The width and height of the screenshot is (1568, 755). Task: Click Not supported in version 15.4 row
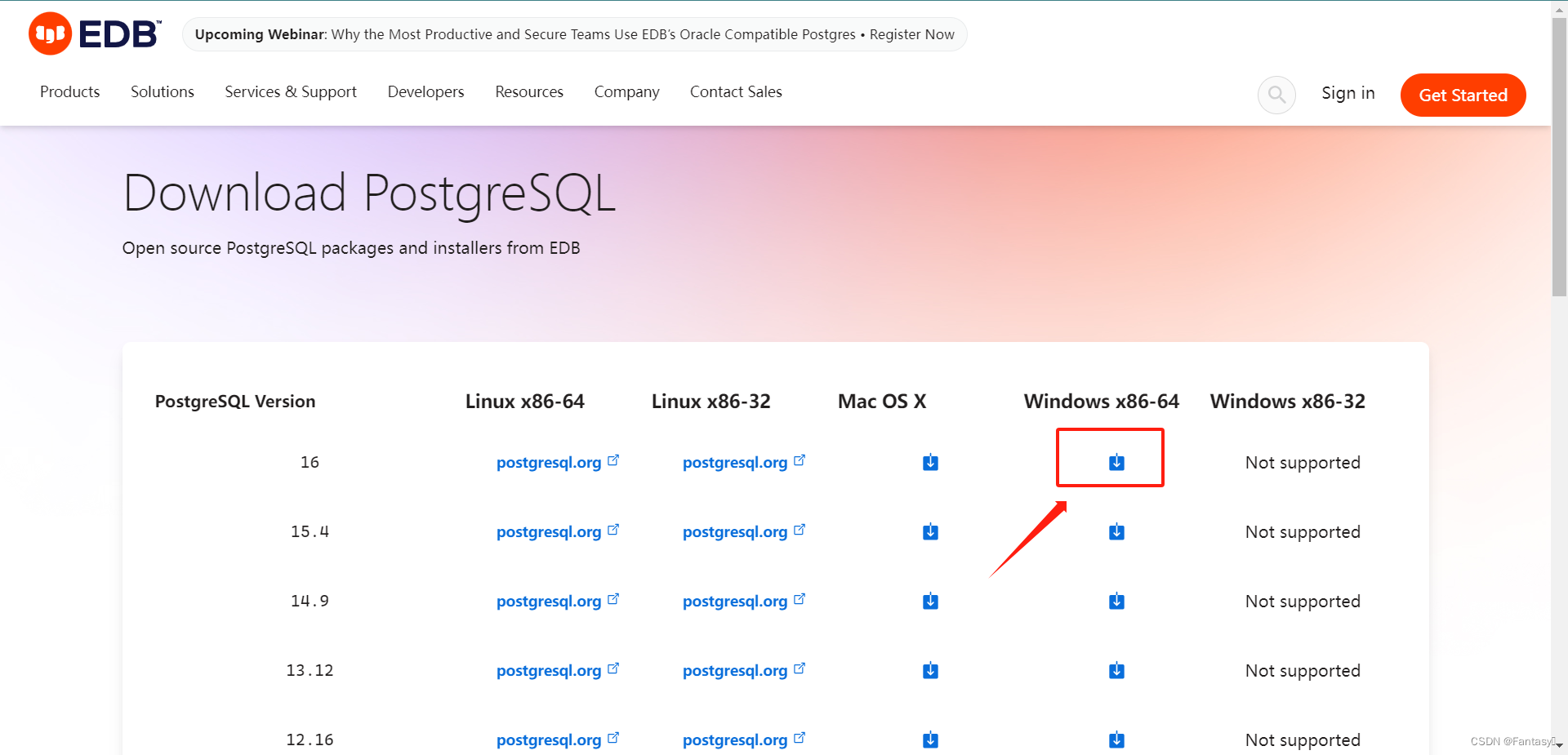(1303, 532)
